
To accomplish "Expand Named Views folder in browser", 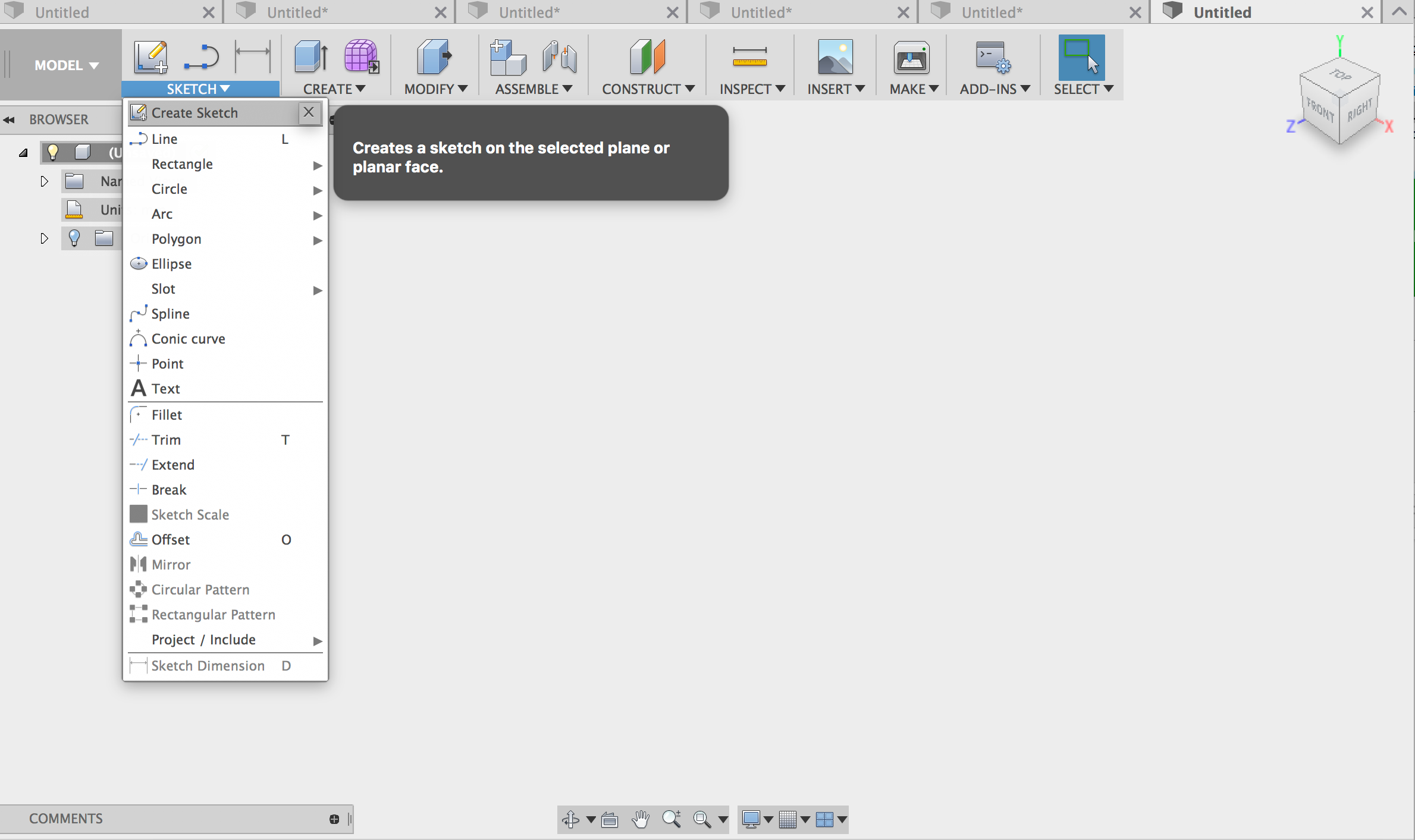I will pyautogui.click(x=44, y=181).
